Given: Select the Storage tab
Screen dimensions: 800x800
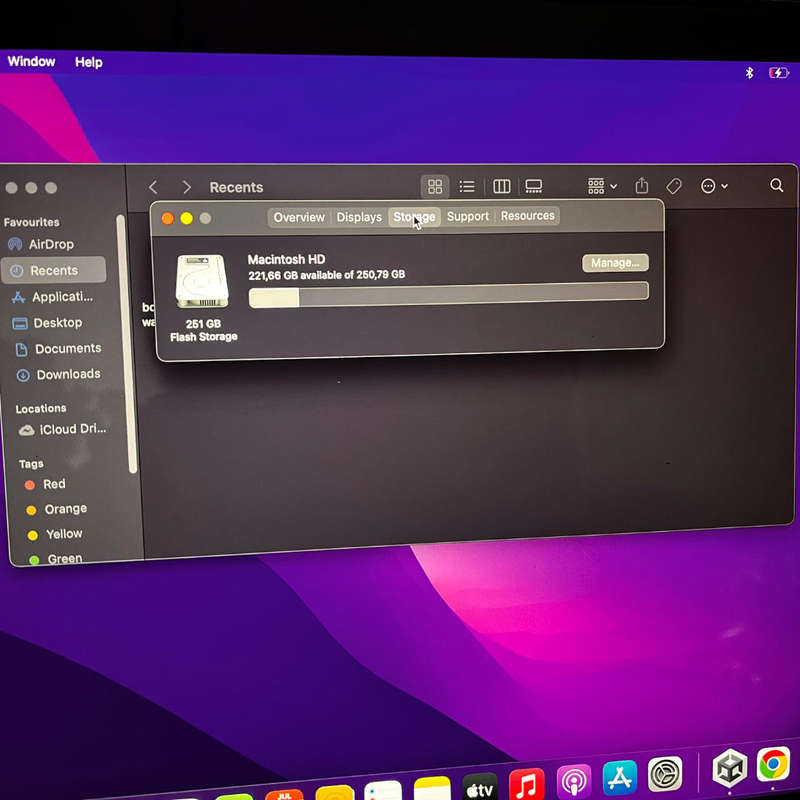Looking at the screenshot, I should [414, 217].
